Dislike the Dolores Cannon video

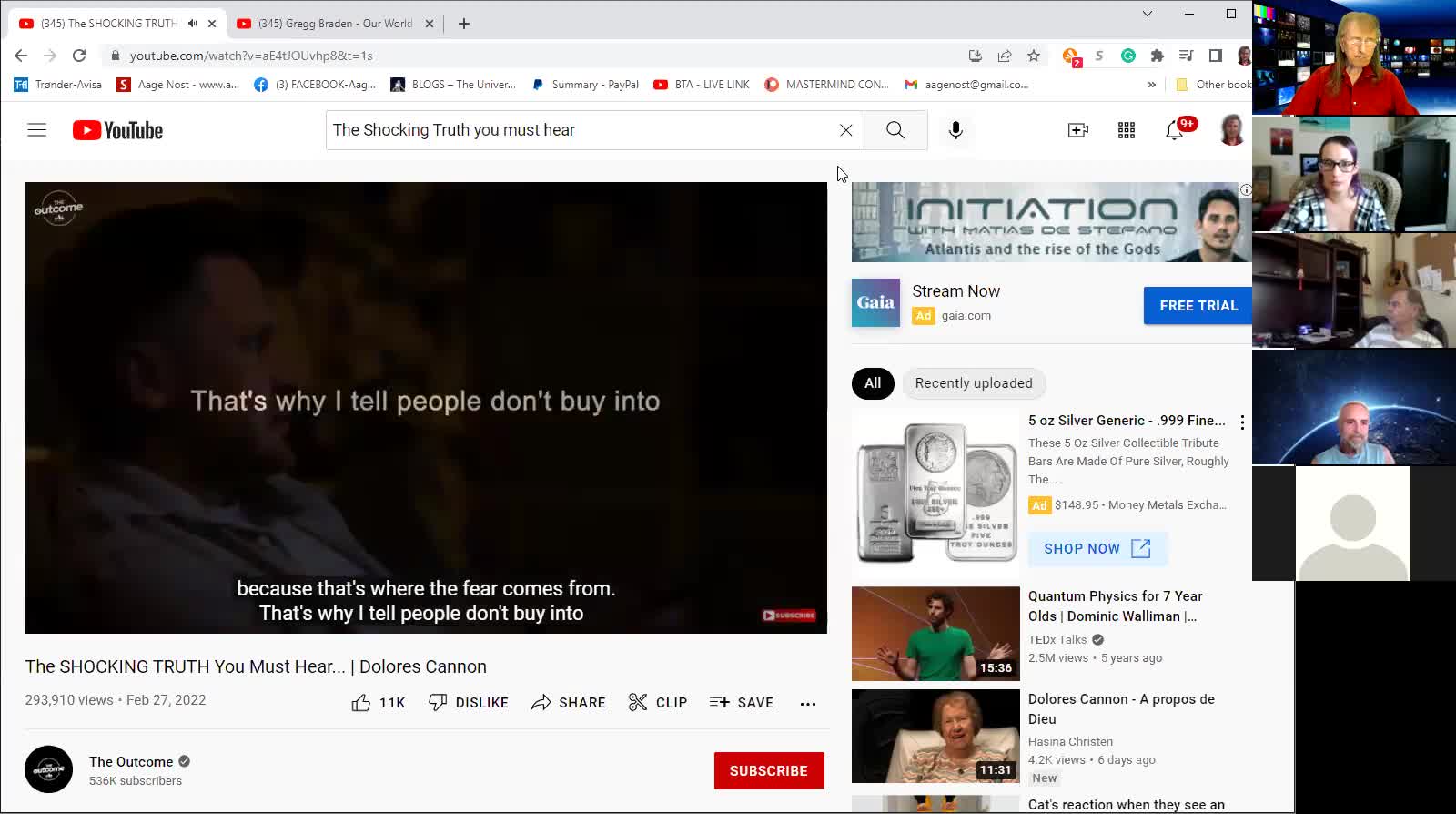pos(468,703)
